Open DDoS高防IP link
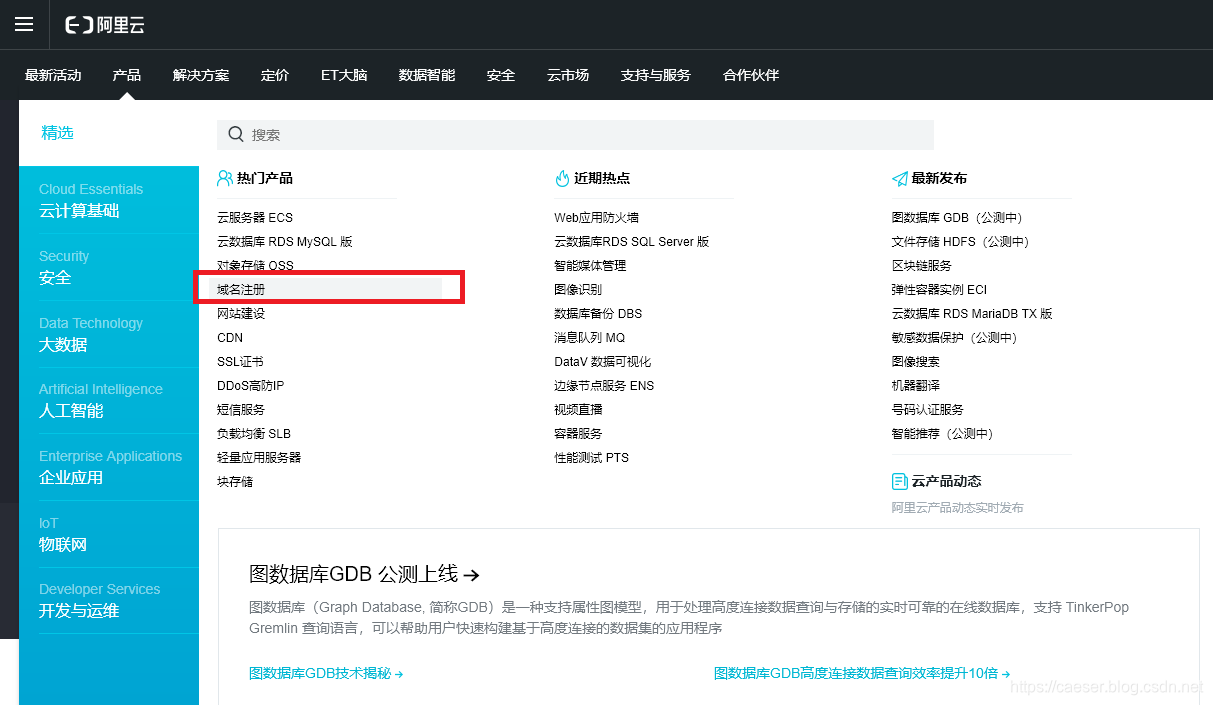Image resolution: width=1213 pixels, height=705 pixels. [251, 385]
